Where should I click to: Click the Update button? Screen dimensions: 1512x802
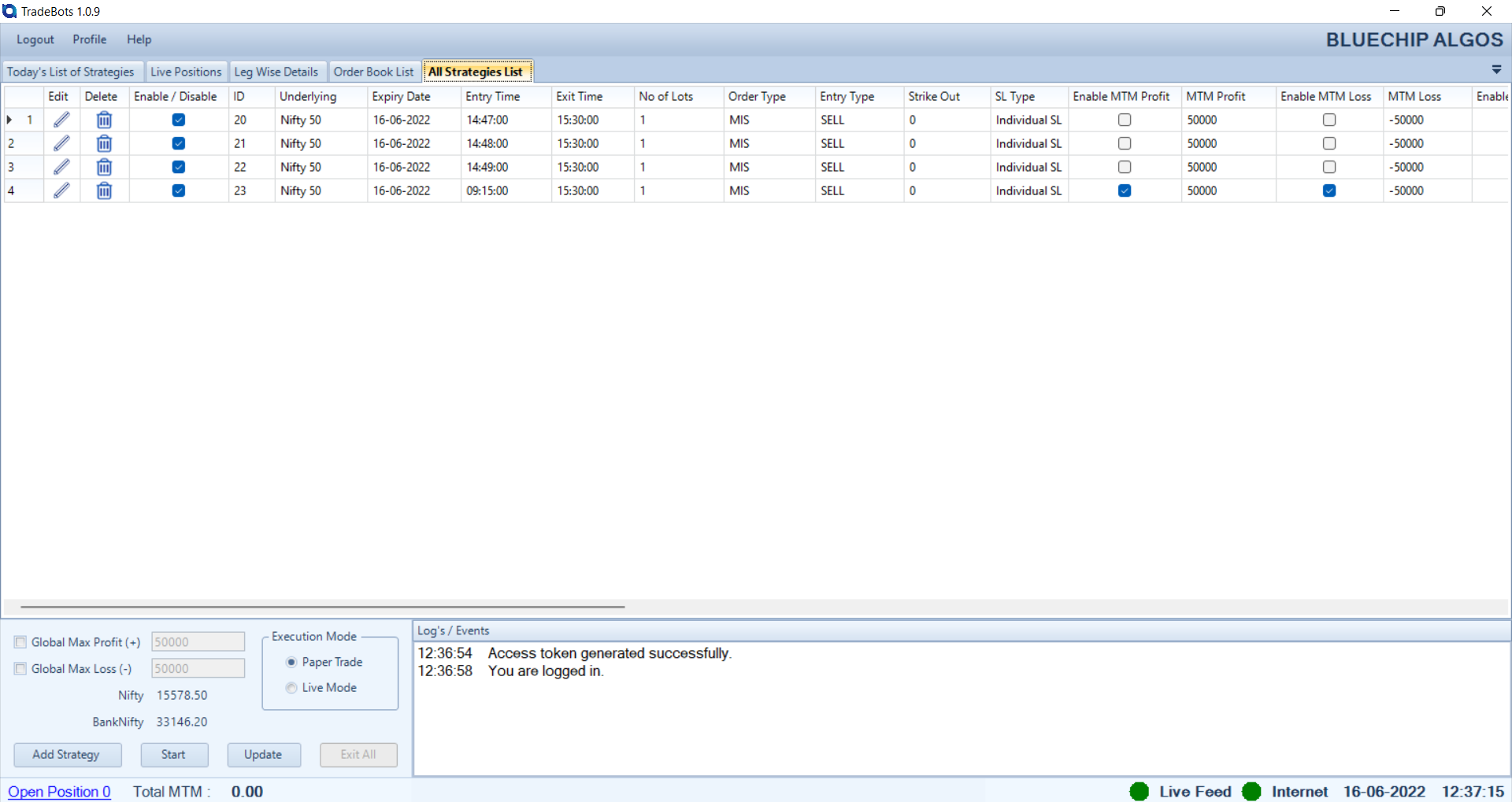(263, 755)
